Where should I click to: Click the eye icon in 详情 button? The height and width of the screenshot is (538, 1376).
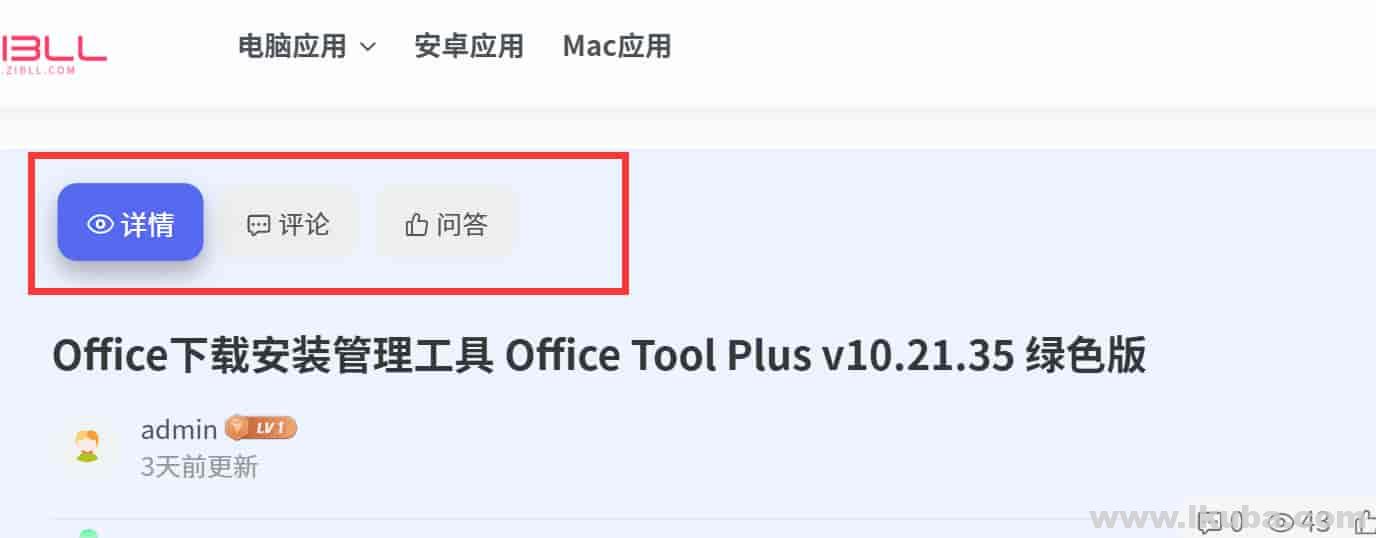coord(100,224)
